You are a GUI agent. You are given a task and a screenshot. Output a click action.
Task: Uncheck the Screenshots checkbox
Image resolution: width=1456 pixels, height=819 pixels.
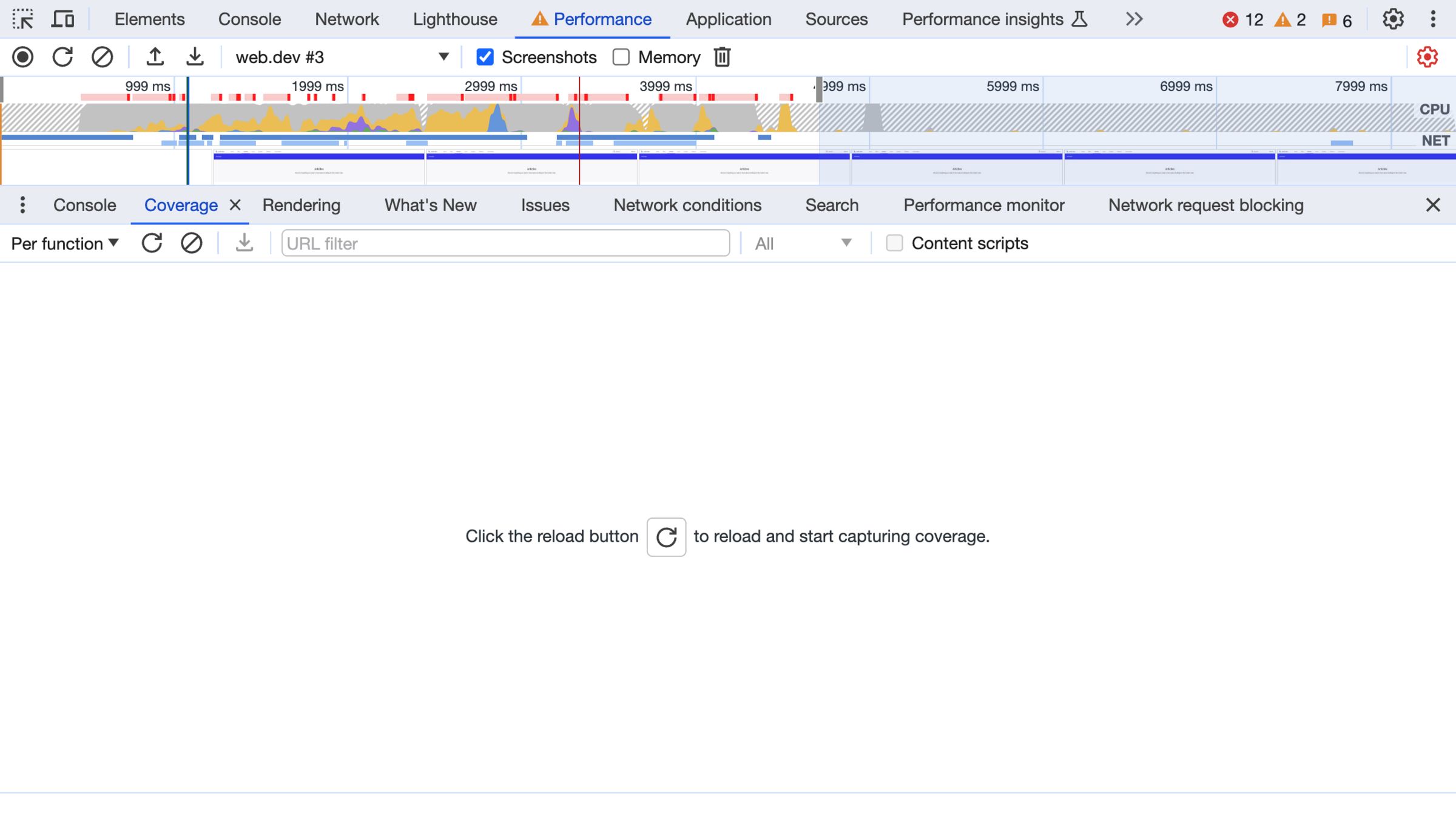(485, 57)
